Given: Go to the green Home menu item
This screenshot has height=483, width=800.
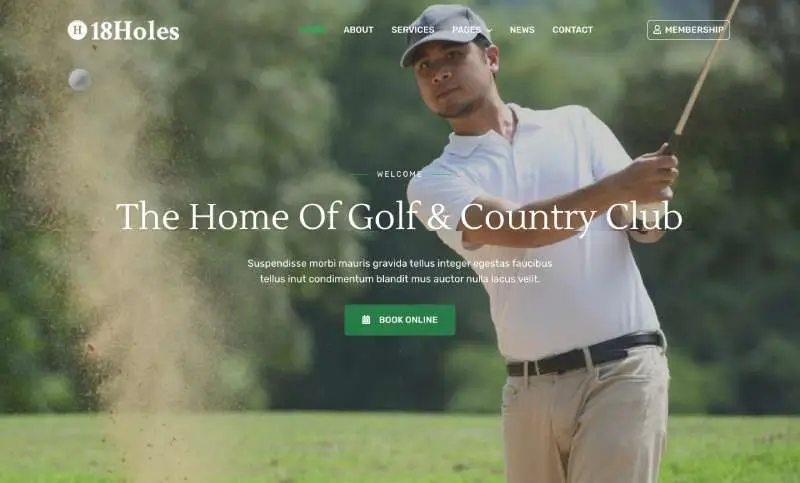Looking at the screenshot, I should (313, 30).
